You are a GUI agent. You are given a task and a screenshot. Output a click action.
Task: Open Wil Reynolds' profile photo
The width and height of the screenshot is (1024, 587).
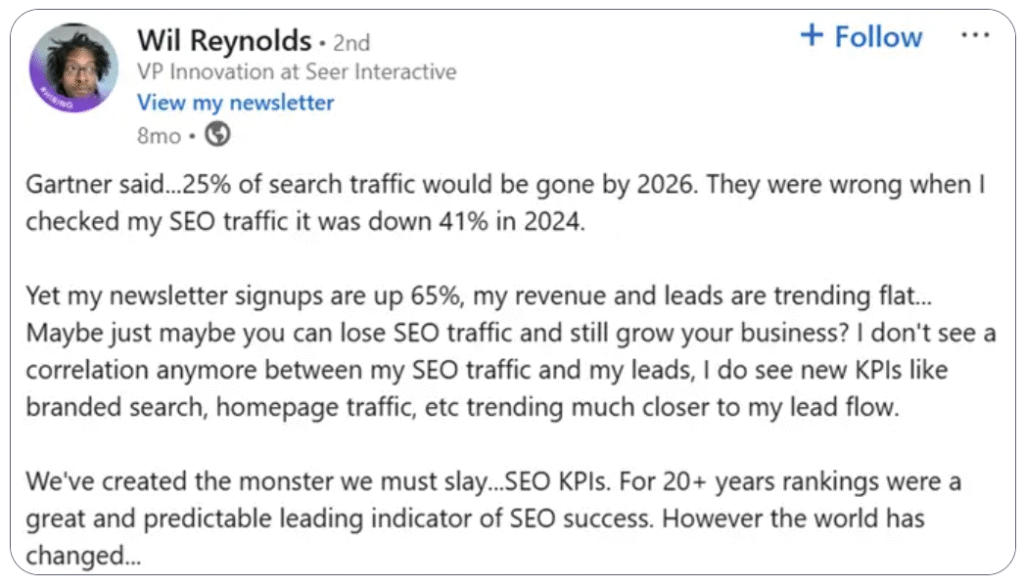click(74, 67)
